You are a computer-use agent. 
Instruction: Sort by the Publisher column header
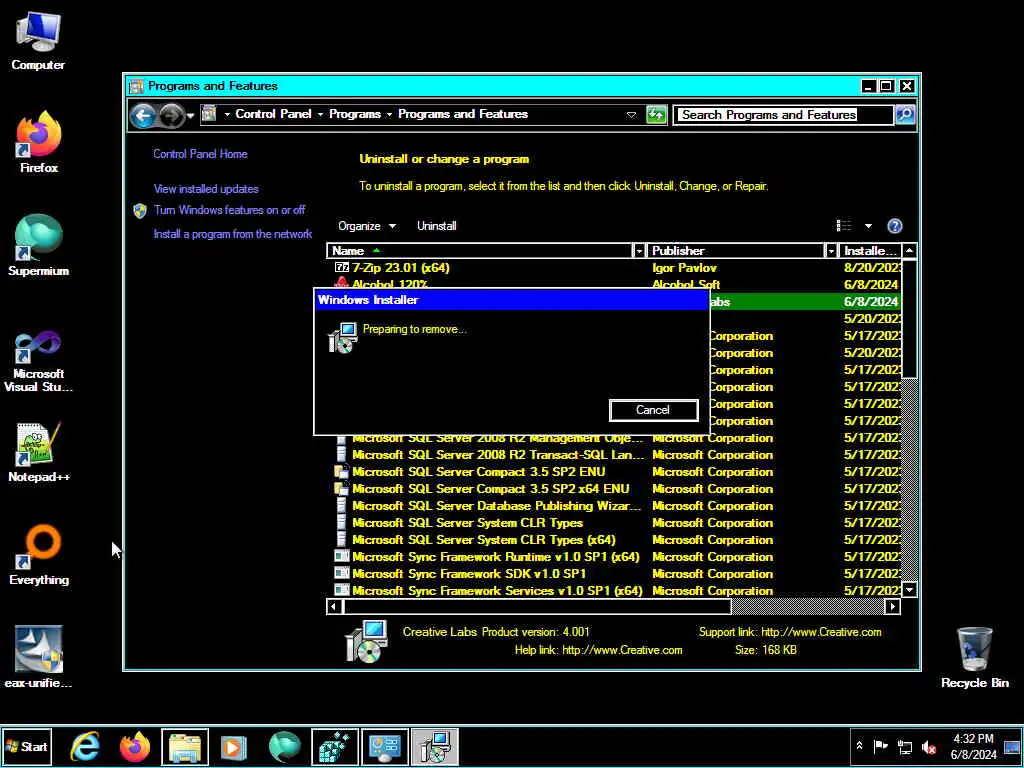(736, 251)
